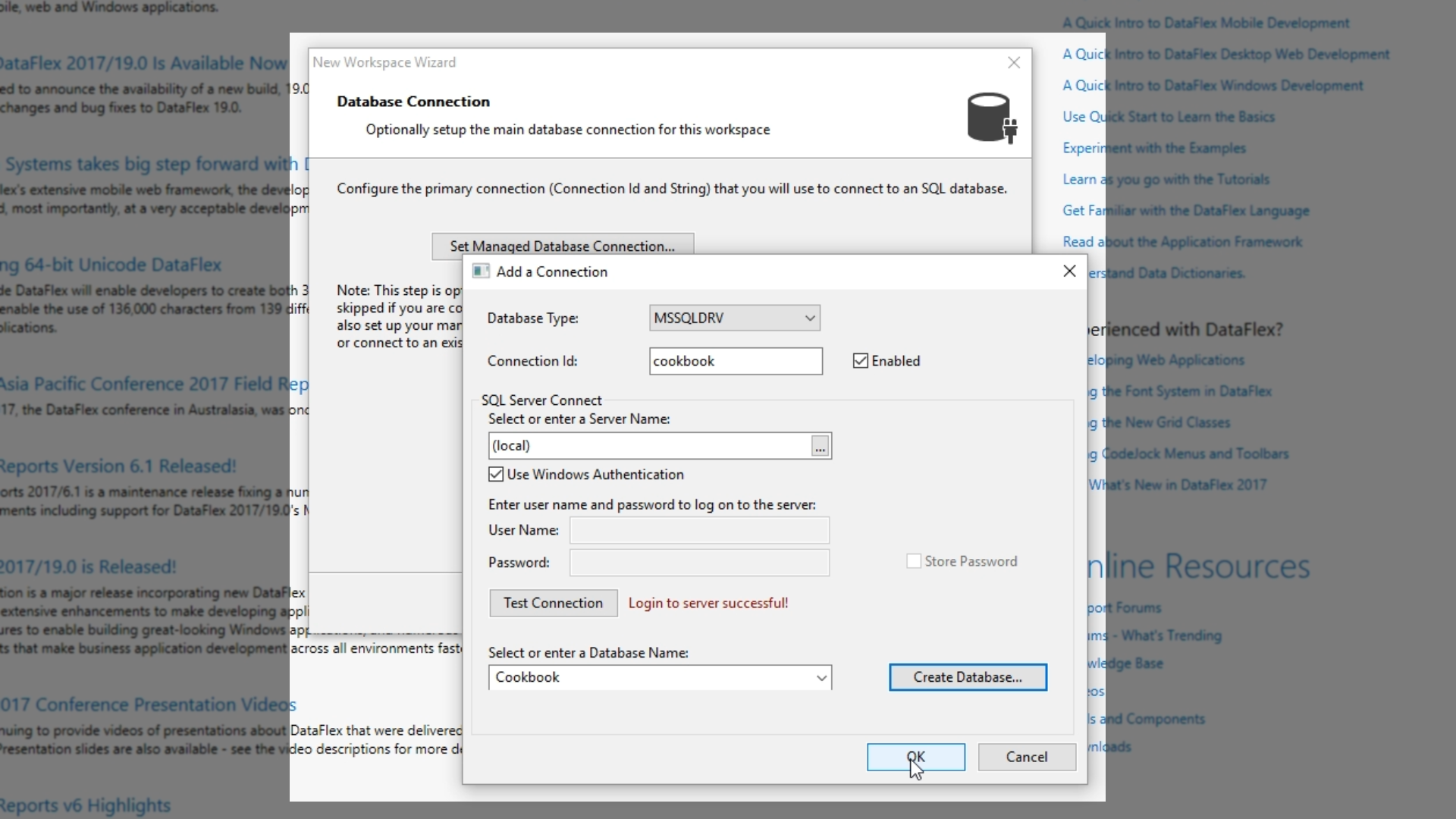Click the Password input field
The width and height of the screenshot is (1456, 819).
(698, 563)
